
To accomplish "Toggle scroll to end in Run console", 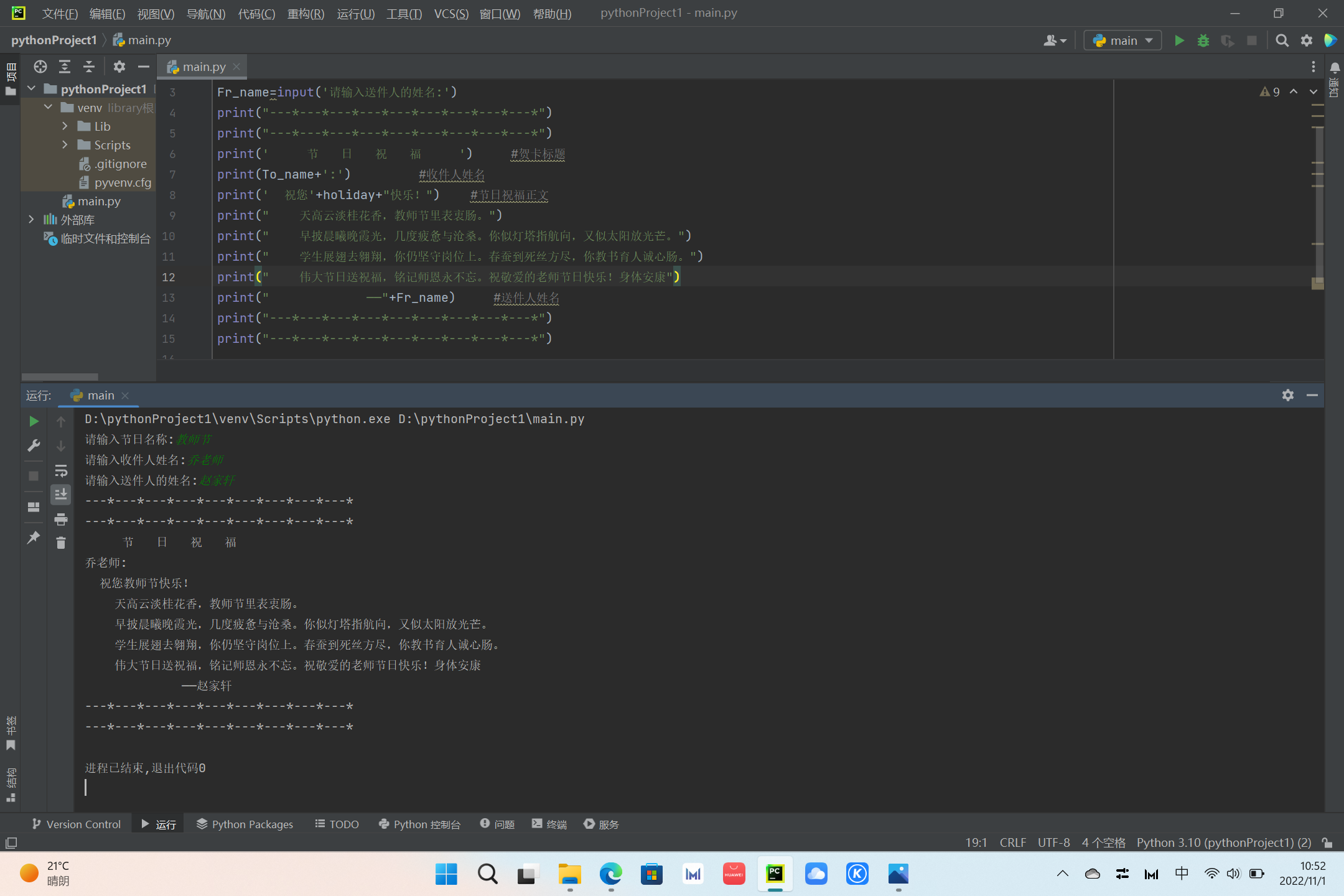I will coord(60,495).
